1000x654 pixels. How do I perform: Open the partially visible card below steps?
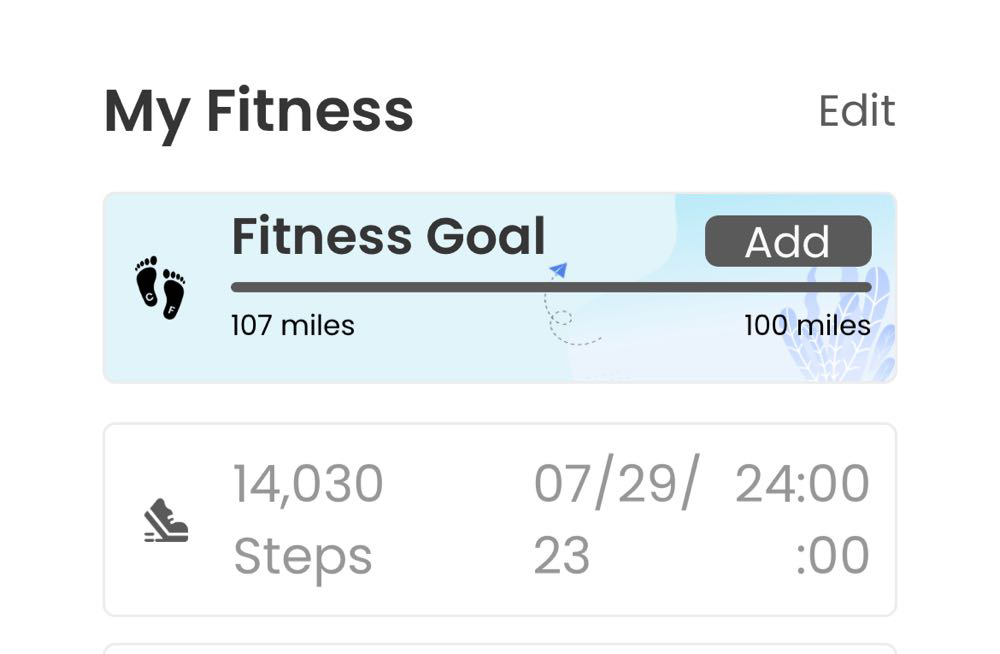500,648
